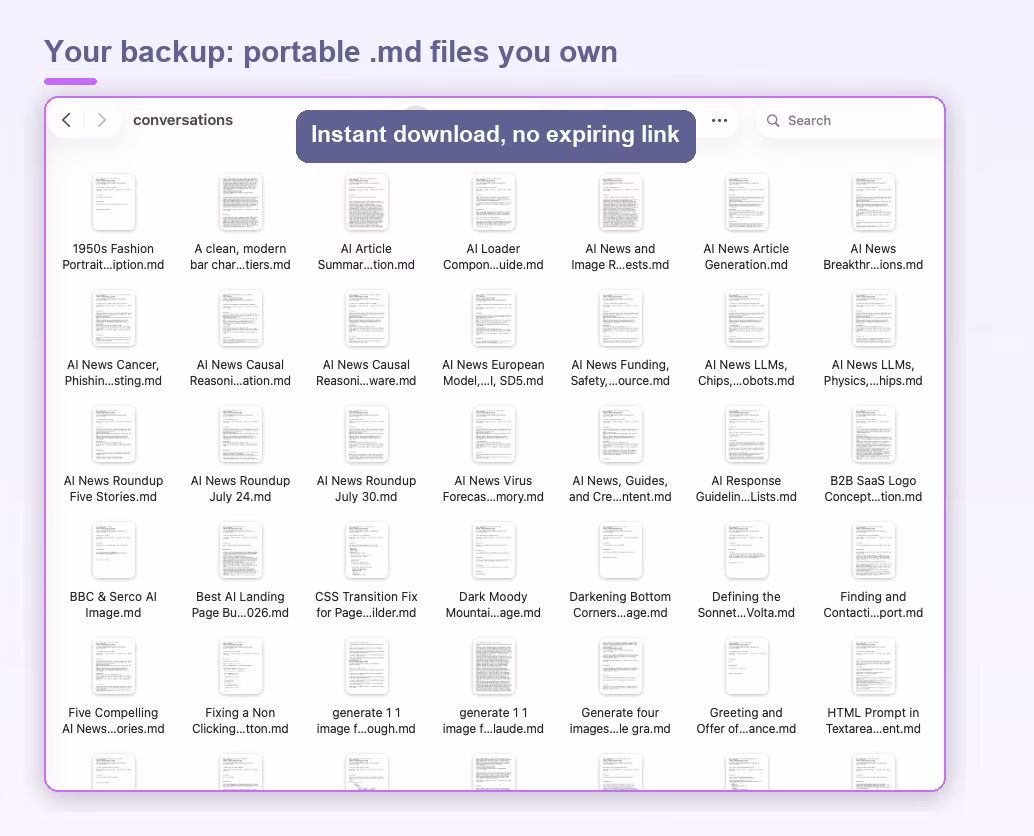The width and height of the screenshot is (1034, 836).
Task: Select AI News Cancer, Phishin...sting.md icon
Action: click(113, 318)
